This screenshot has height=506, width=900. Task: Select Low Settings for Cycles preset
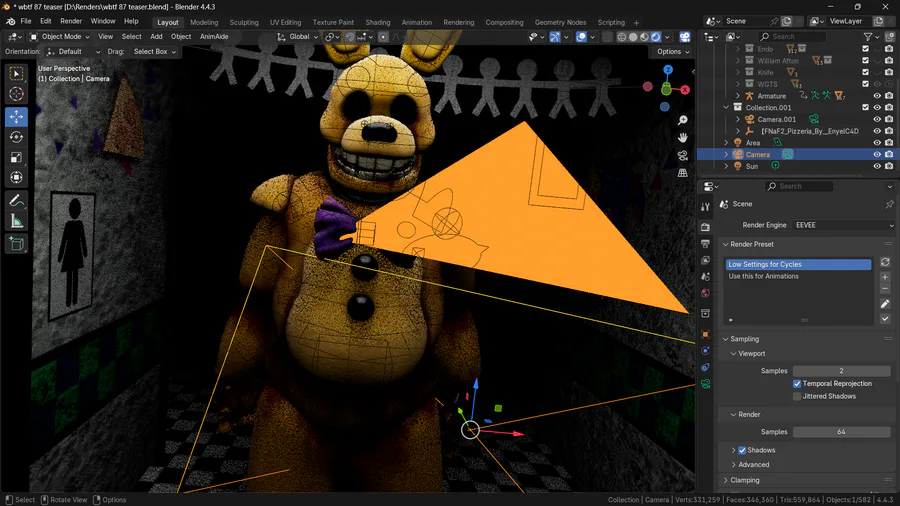(x=798, y=264)
